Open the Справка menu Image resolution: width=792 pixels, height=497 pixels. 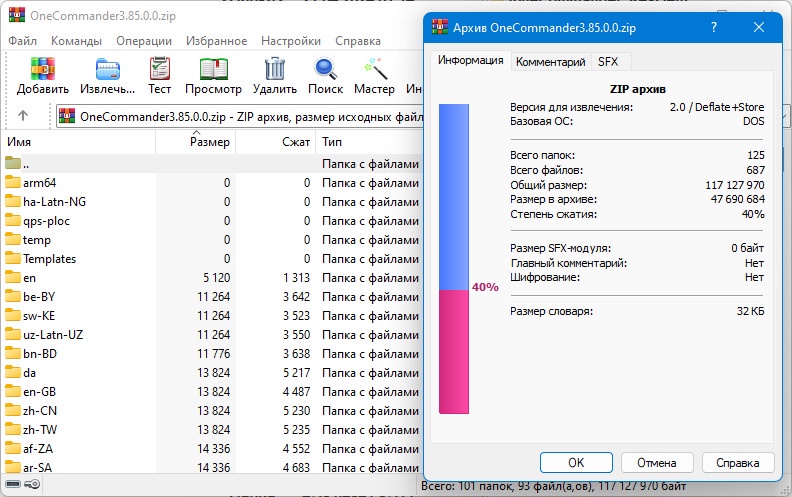(x=358, y=41)
